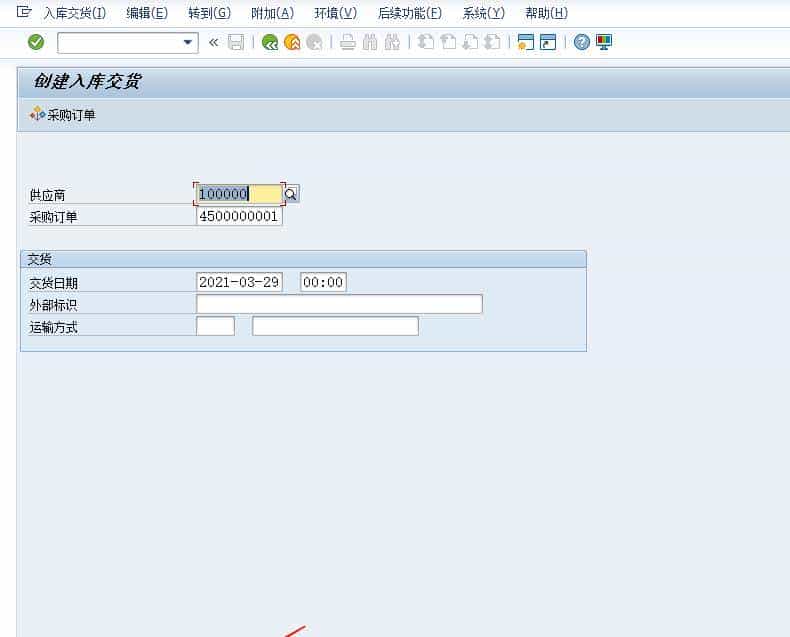Click the green Enter checkmark icon
The width and height of the screenshot is (790, 637).
point(36,42)
